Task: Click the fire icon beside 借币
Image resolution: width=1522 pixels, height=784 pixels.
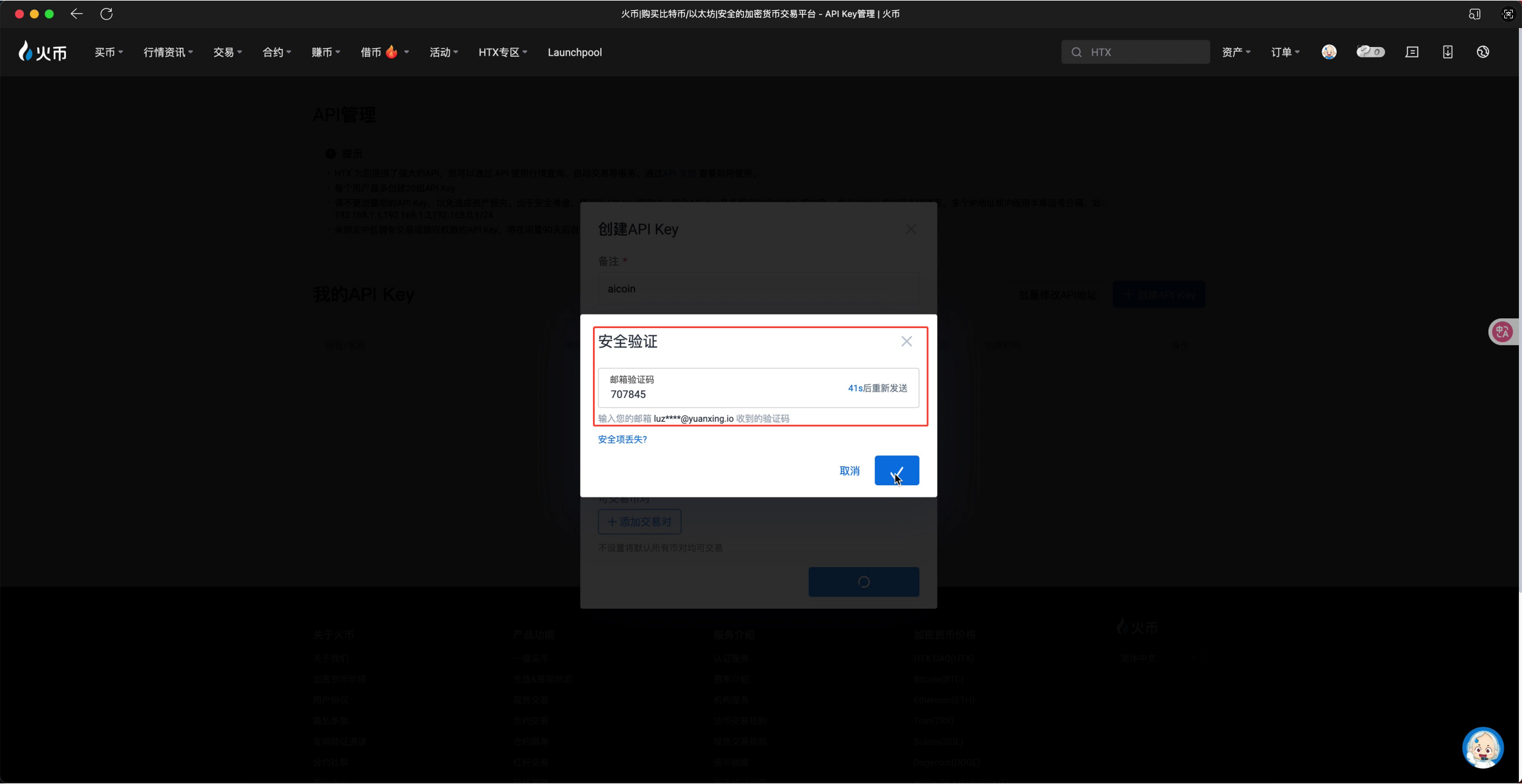Action: click(x=392, y=52)
